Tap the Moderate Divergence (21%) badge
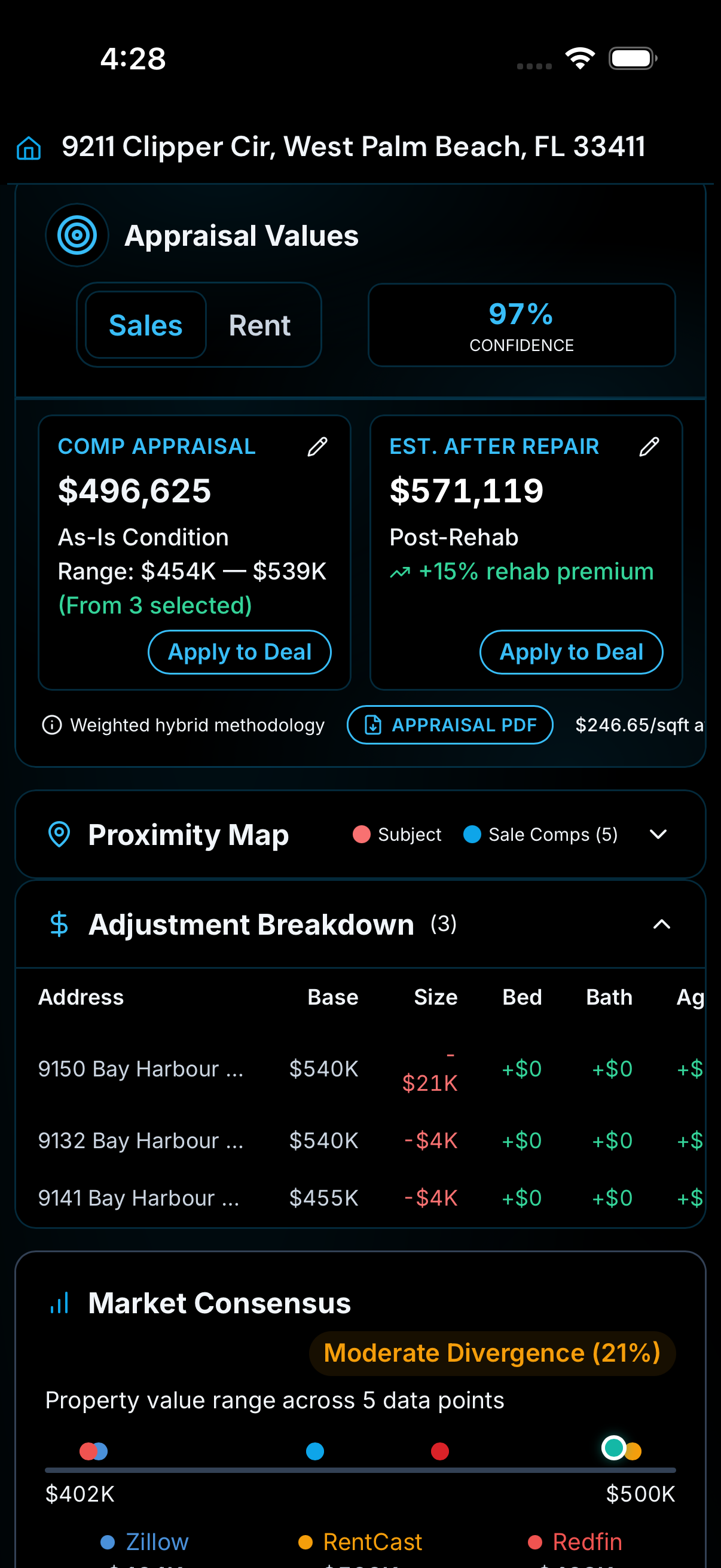This screenshot has height=1568, width=721. pos(492,1353)
